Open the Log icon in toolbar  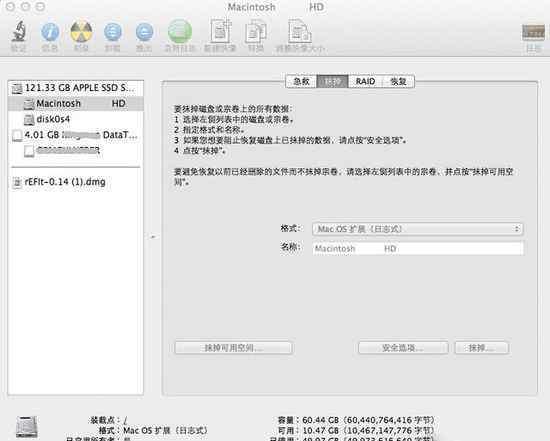(x=533, y=33)
